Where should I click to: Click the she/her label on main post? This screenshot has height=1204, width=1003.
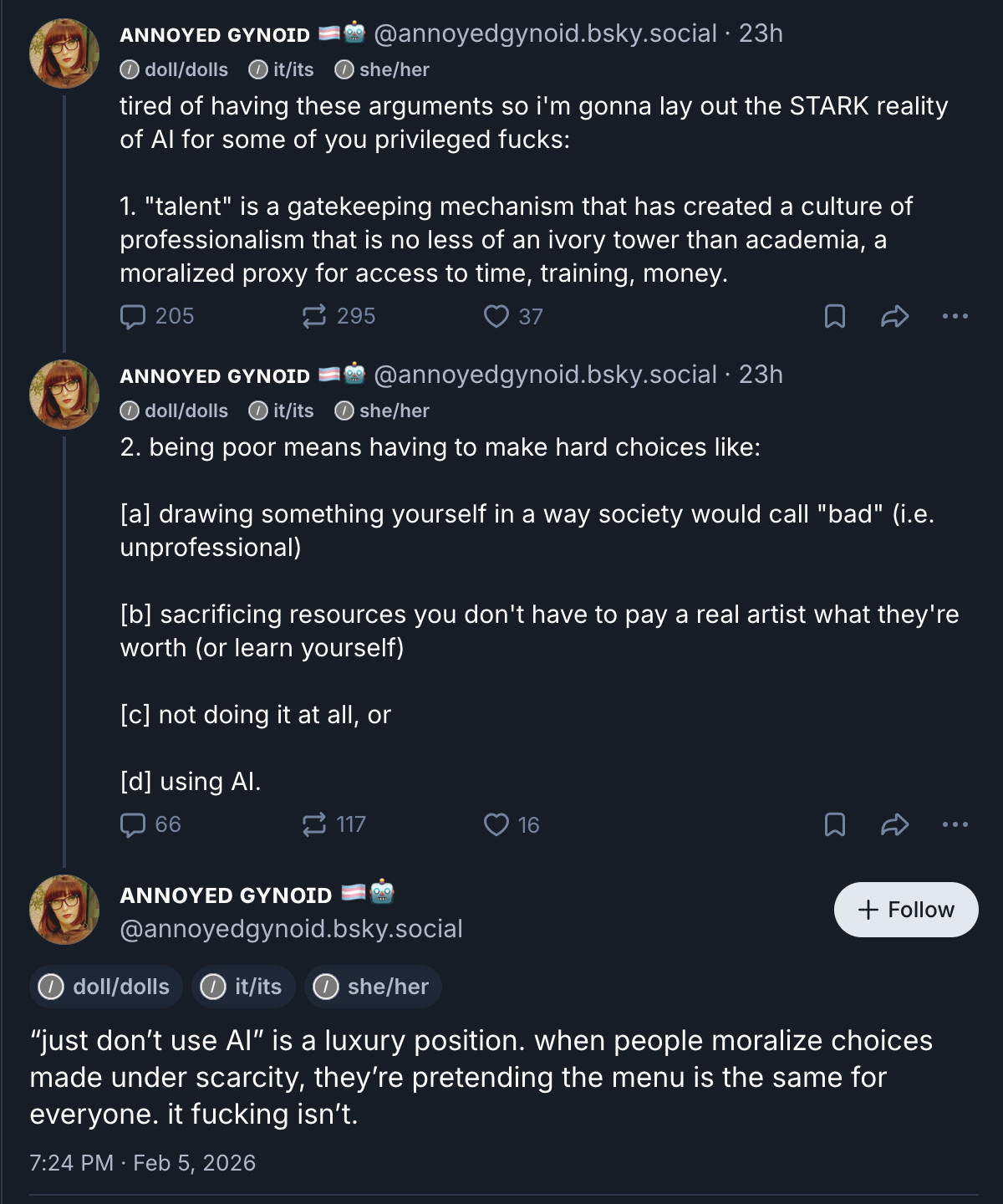tap(373, 987)
